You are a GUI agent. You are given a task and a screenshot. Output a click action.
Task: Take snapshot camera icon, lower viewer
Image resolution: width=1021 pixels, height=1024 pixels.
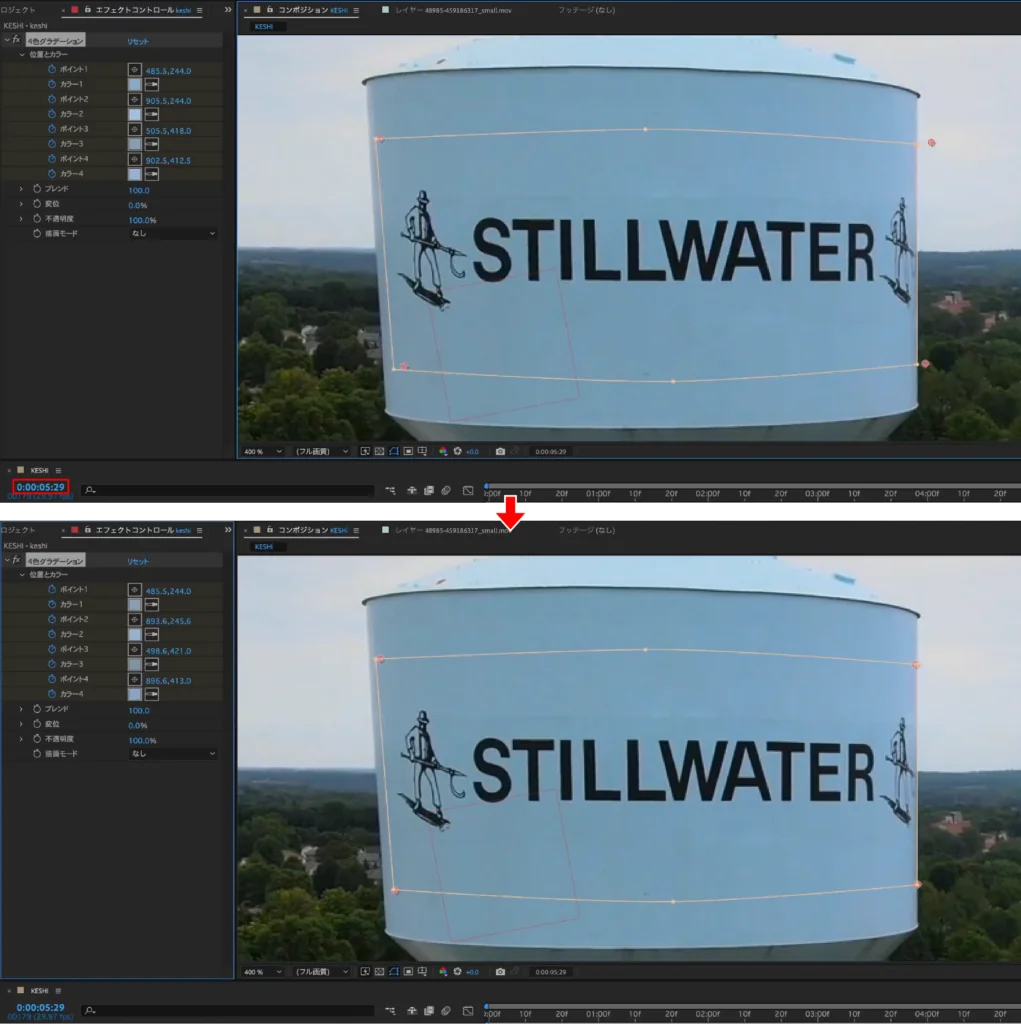pos(500,972)
